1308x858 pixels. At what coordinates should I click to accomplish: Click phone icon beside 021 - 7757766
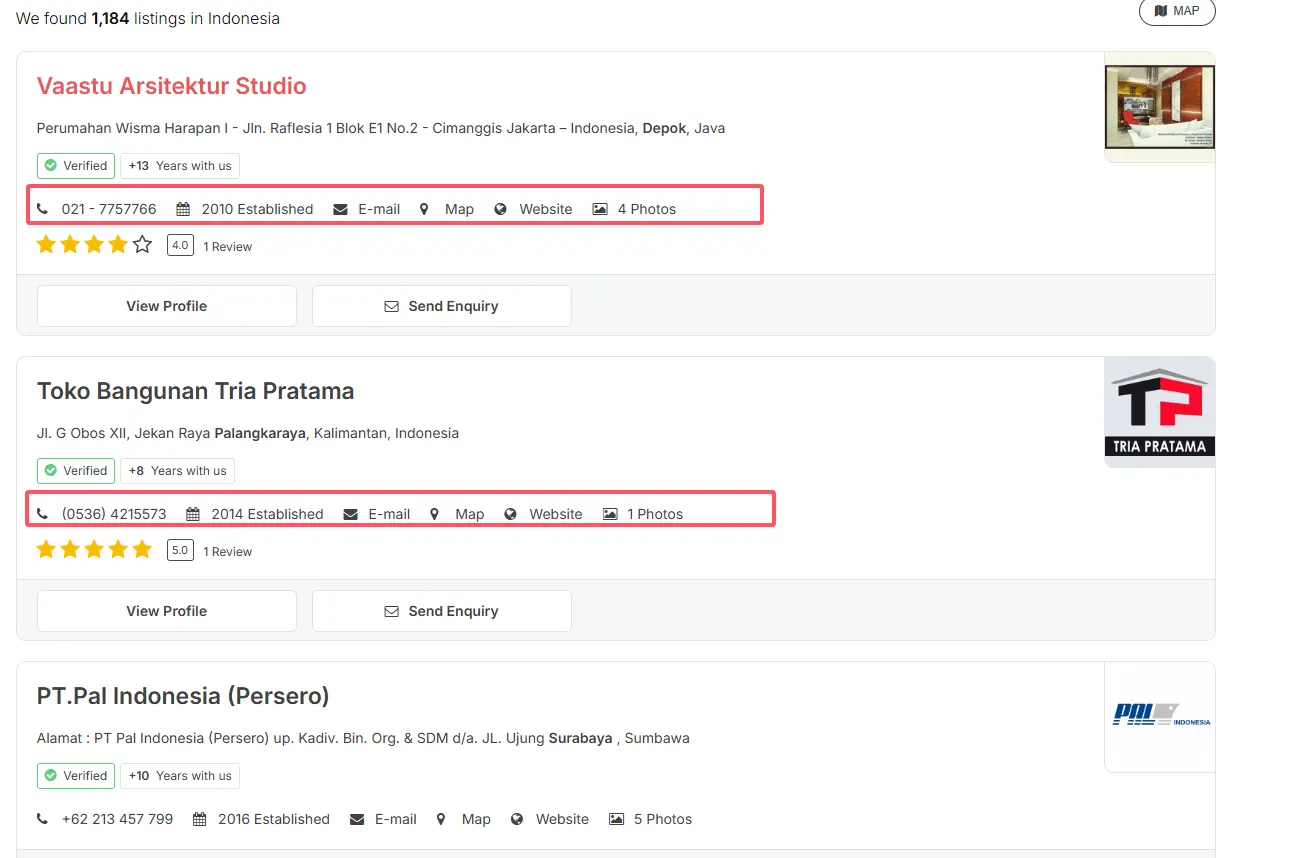click(x=42, y=209)
